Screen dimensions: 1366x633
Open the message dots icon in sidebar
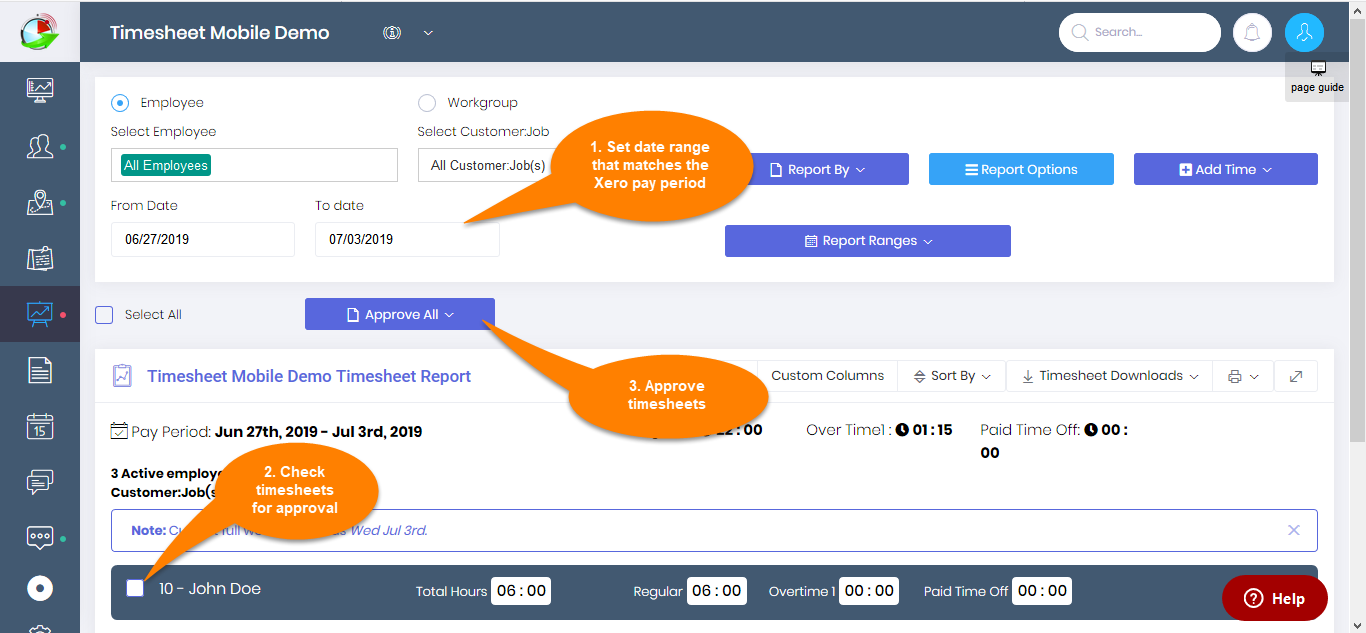(x=40, y=537)
